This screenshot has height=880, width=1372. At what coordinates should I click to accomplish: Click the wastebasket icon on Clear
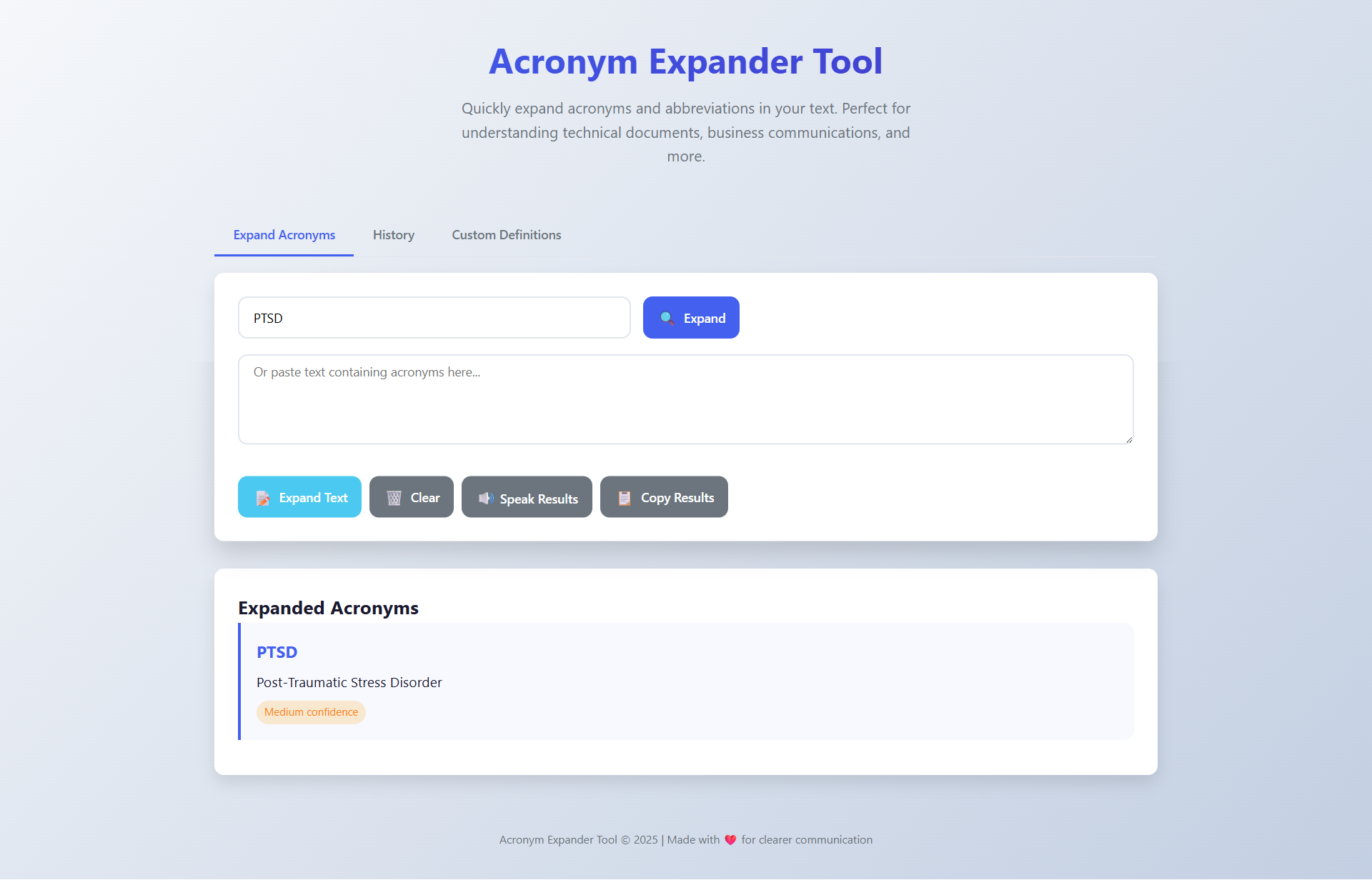394,499
